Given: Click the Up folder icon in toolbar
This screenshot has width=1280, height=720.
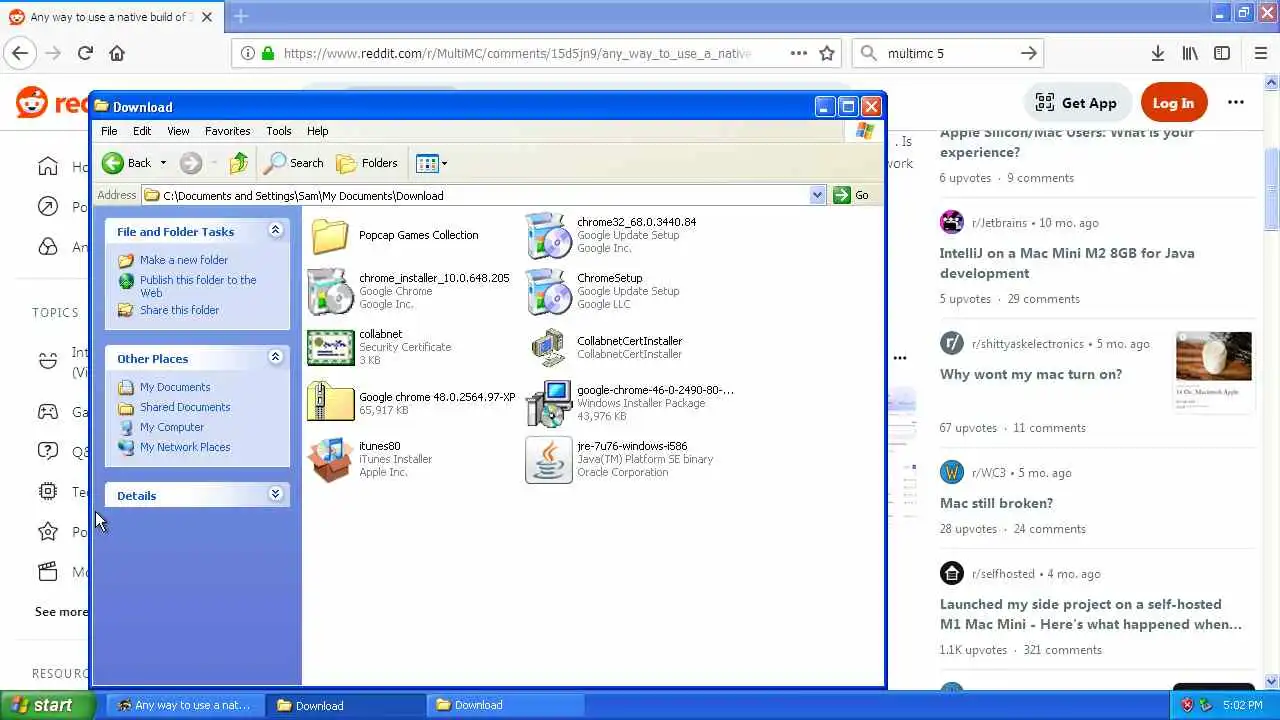Looking at the screenshot, I should [238, 163].
